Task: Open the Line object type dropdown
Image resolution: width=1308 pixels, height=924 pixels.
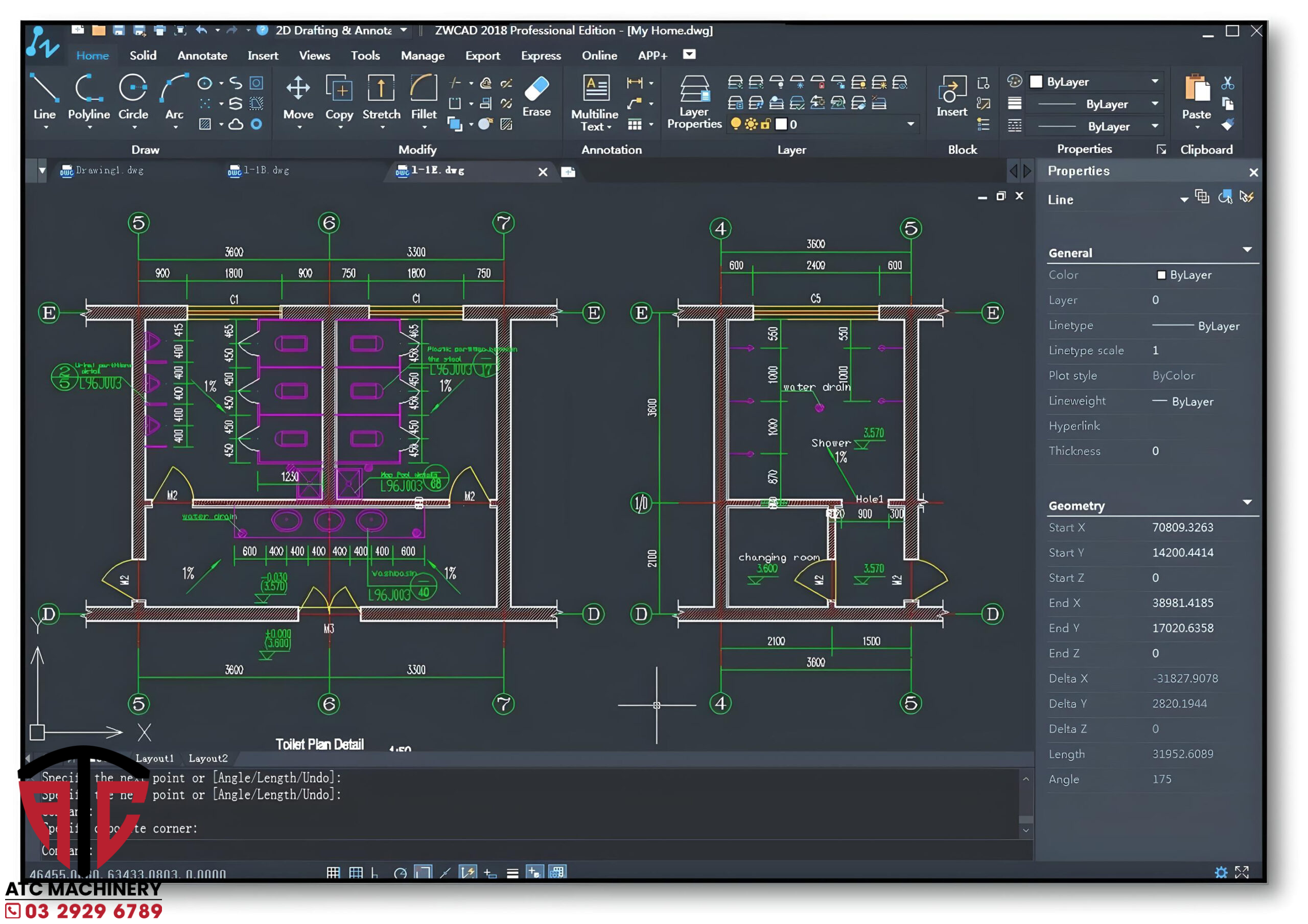Action: click(1184, 199)
